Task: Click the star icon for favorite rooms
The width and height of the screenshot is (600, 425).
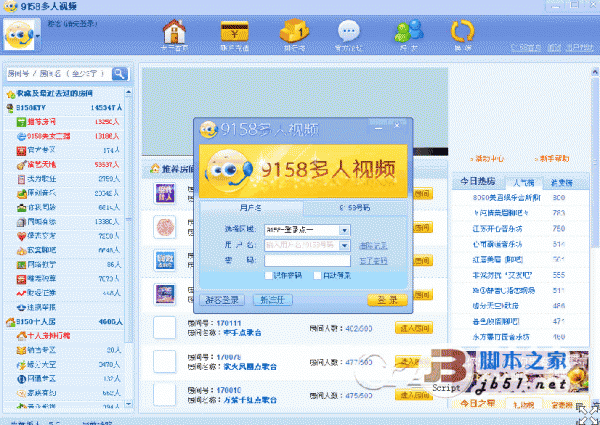Action: pos(10,94)
